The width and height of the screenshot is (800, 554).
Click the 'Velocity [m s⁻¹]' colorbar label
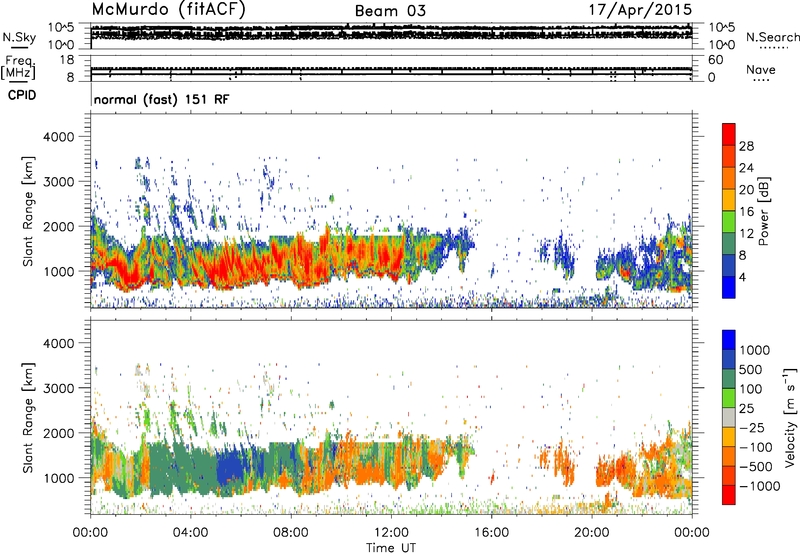pos(789,417)
